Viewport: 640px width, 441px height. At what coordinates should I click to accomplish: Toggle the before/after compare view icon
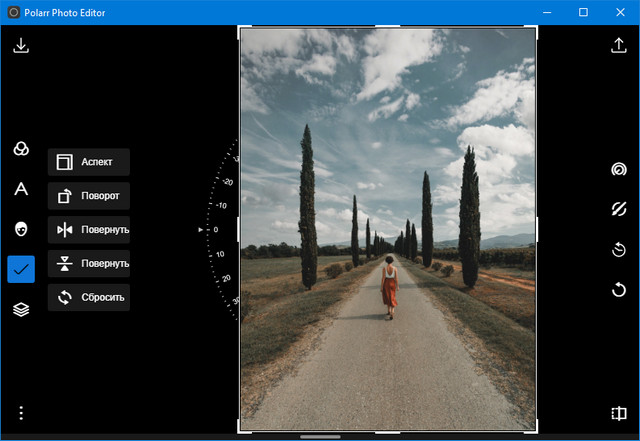pyautogui.click(x=618, y=413)
